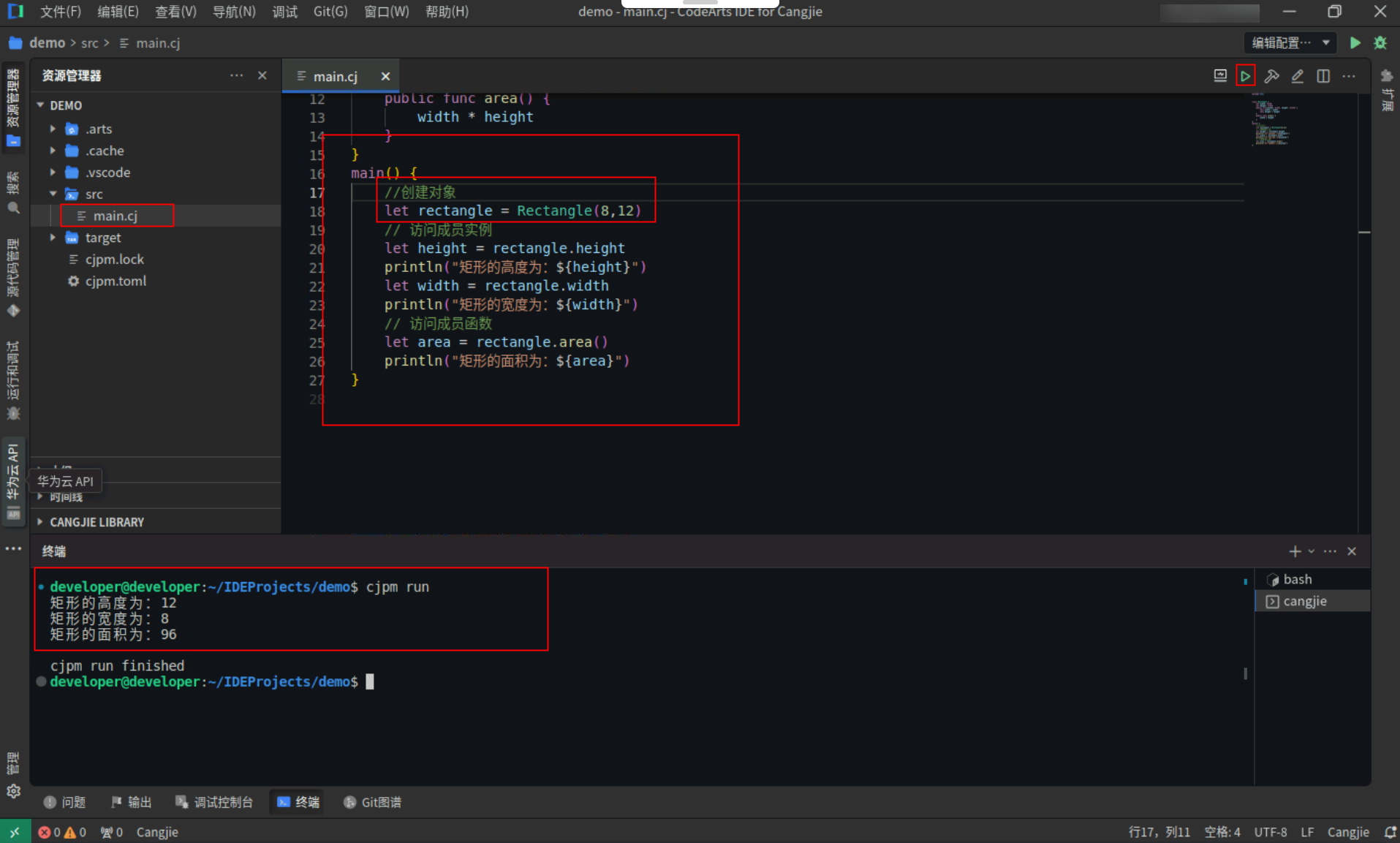Screen dimensions: 1400x843
Task: Select the bash terminal session
Action: point(1312,579)
